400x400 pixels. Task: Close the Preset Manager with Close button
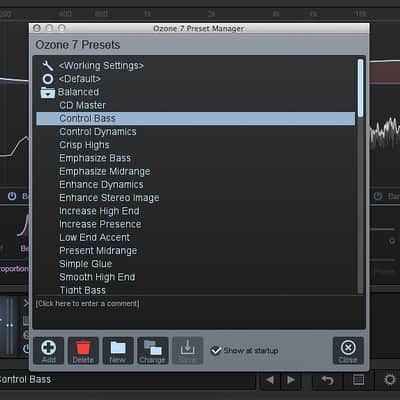[348, 350]
